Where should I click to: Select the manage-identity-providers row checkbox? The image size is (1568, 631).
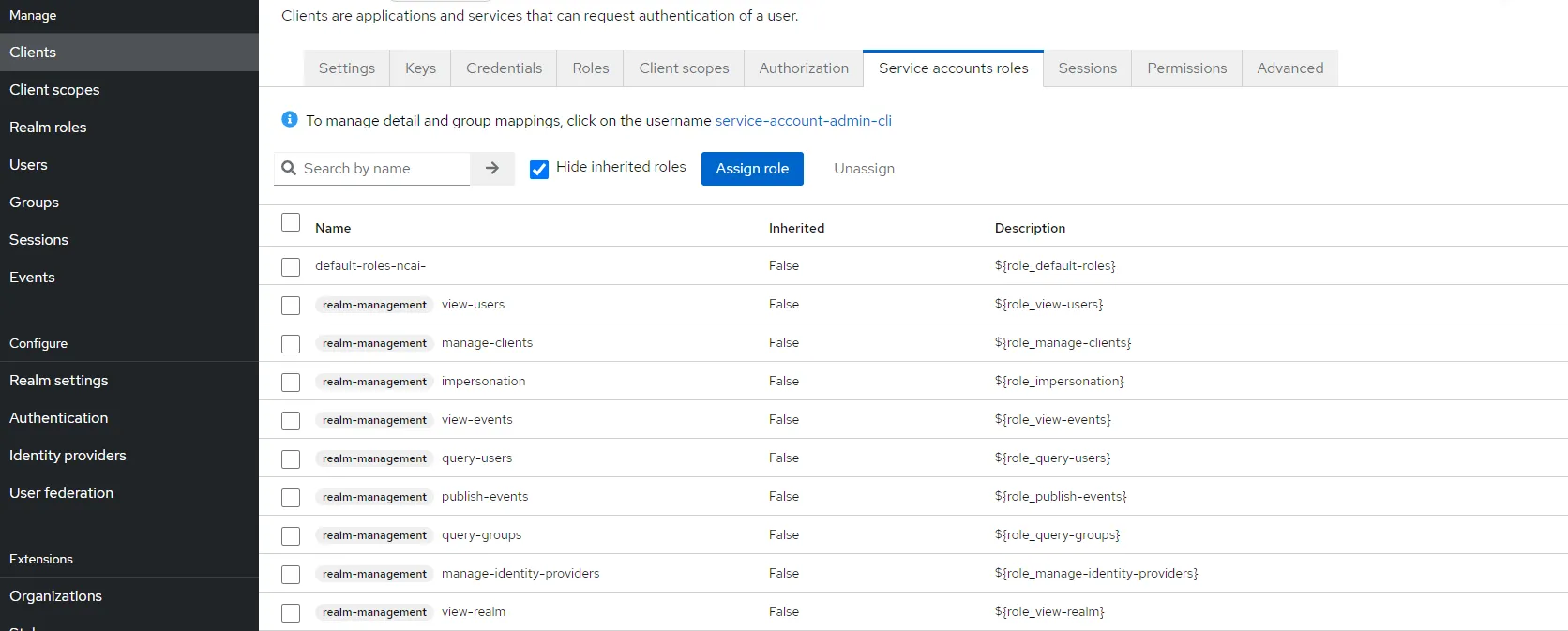point(291,575)
